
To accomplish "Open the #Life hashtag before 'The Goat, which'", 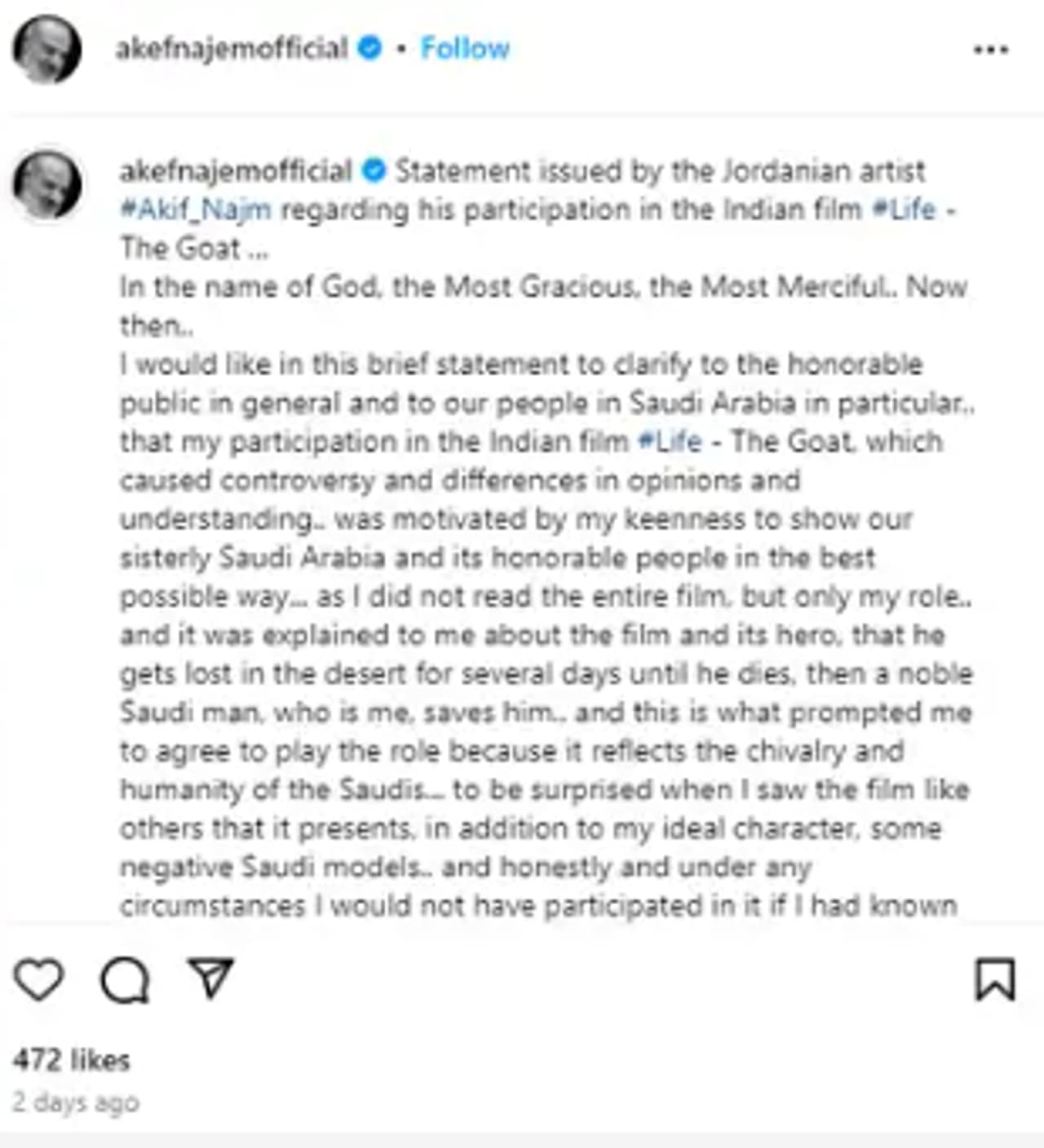I will (x=669, y=441).
